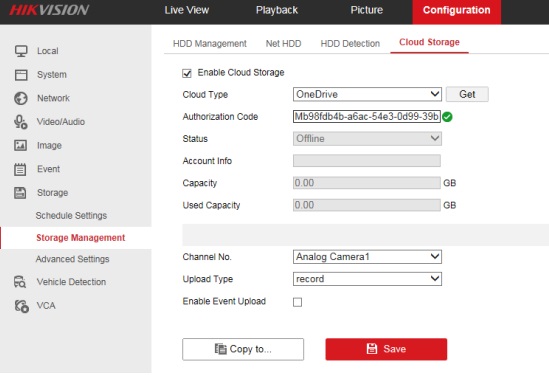This screenshot has height=375, width=549.
Task: Click the Get button
Action: pyautogui.click(x=467, y=94)
